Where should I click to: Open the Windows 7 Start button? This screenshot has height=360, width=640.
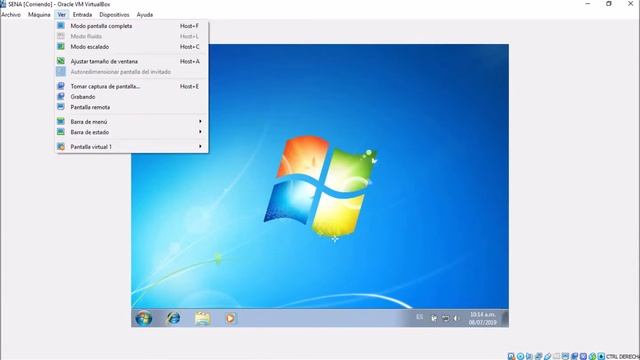(x=144, y=318)
